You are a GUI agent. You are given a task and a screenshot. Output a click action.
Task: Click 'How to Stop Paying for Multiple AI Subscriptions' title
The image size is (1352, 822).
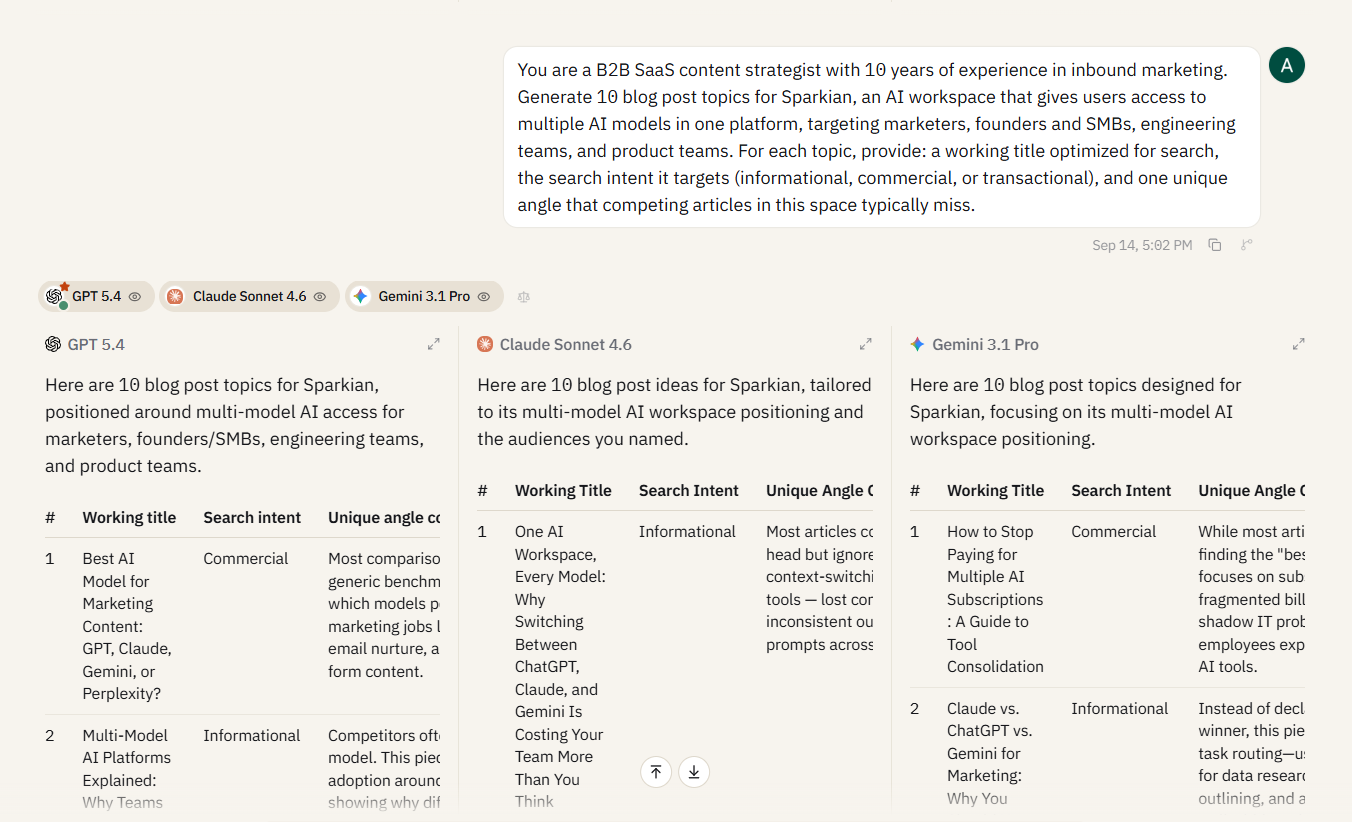point(995,599)
